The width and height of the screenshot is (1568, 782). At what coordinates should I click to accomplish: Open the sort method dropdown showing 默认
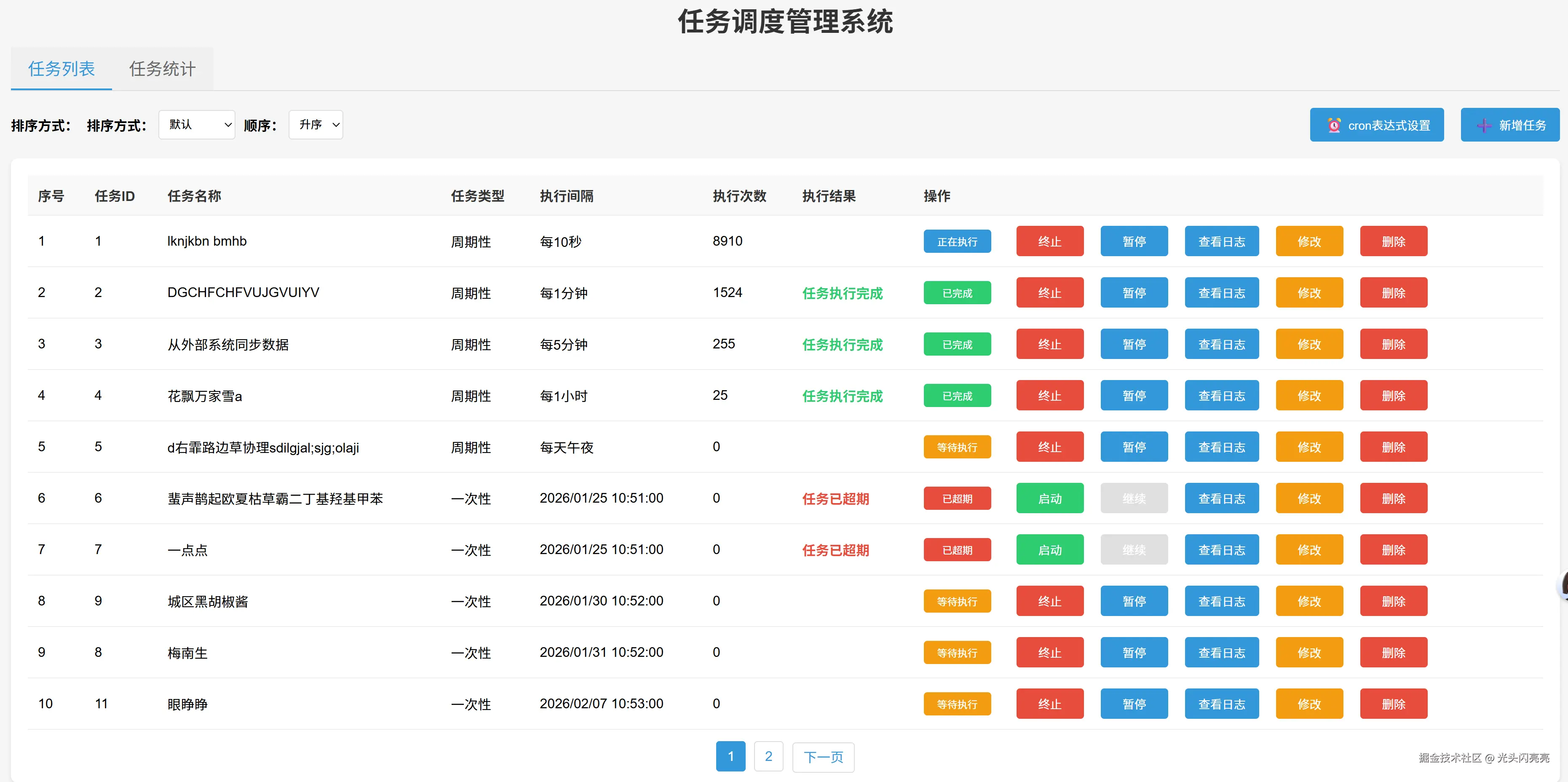click(x=197, y=125)
